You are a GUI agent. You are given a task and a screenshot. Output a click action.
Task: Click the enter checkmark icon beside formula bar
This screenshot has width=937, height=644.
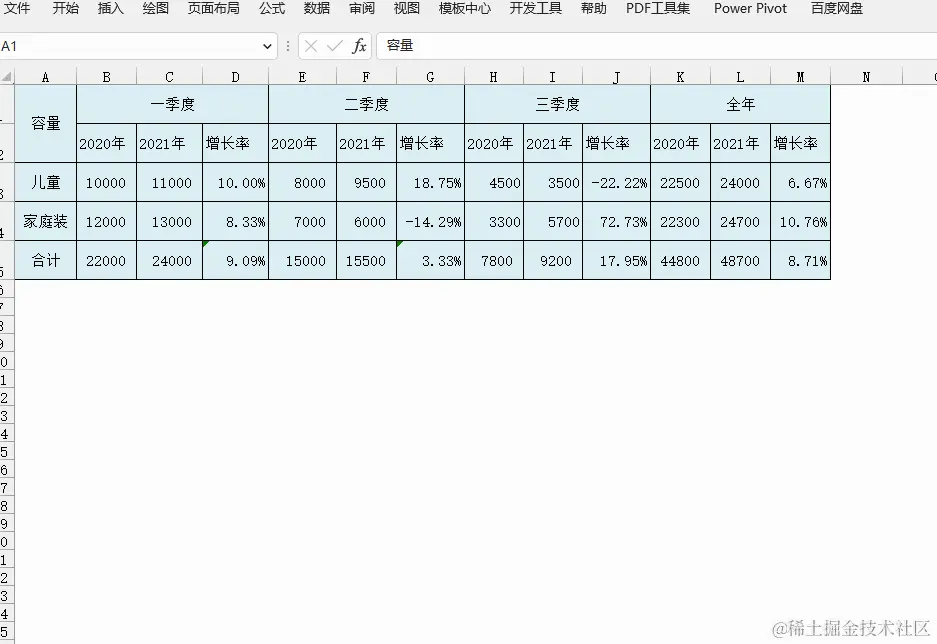[x=335, y=44]
